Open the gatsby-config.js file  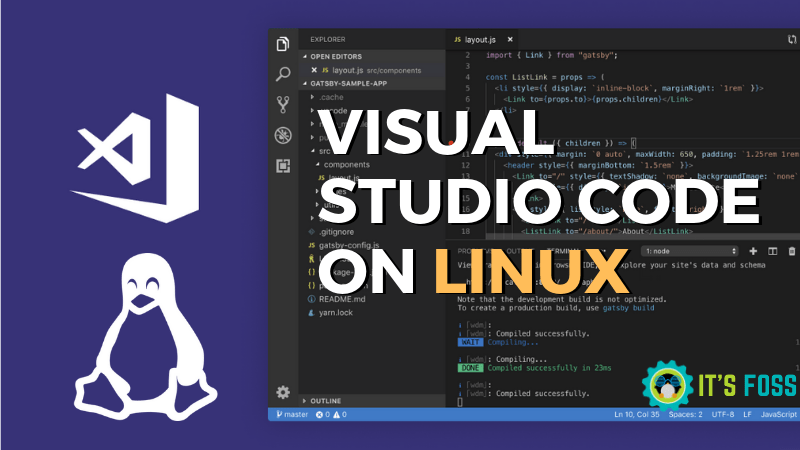coord(349,245)
